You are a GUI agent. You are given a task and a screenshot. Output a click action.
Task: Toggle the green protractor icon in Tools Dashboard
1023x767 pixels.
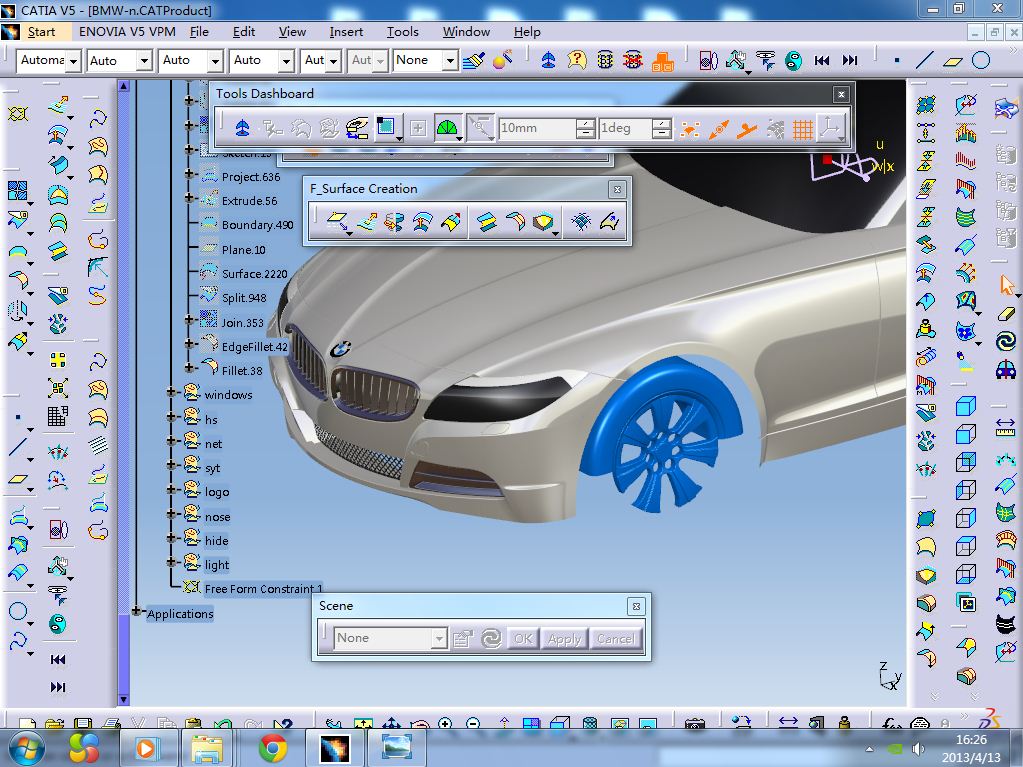(448, 128)
